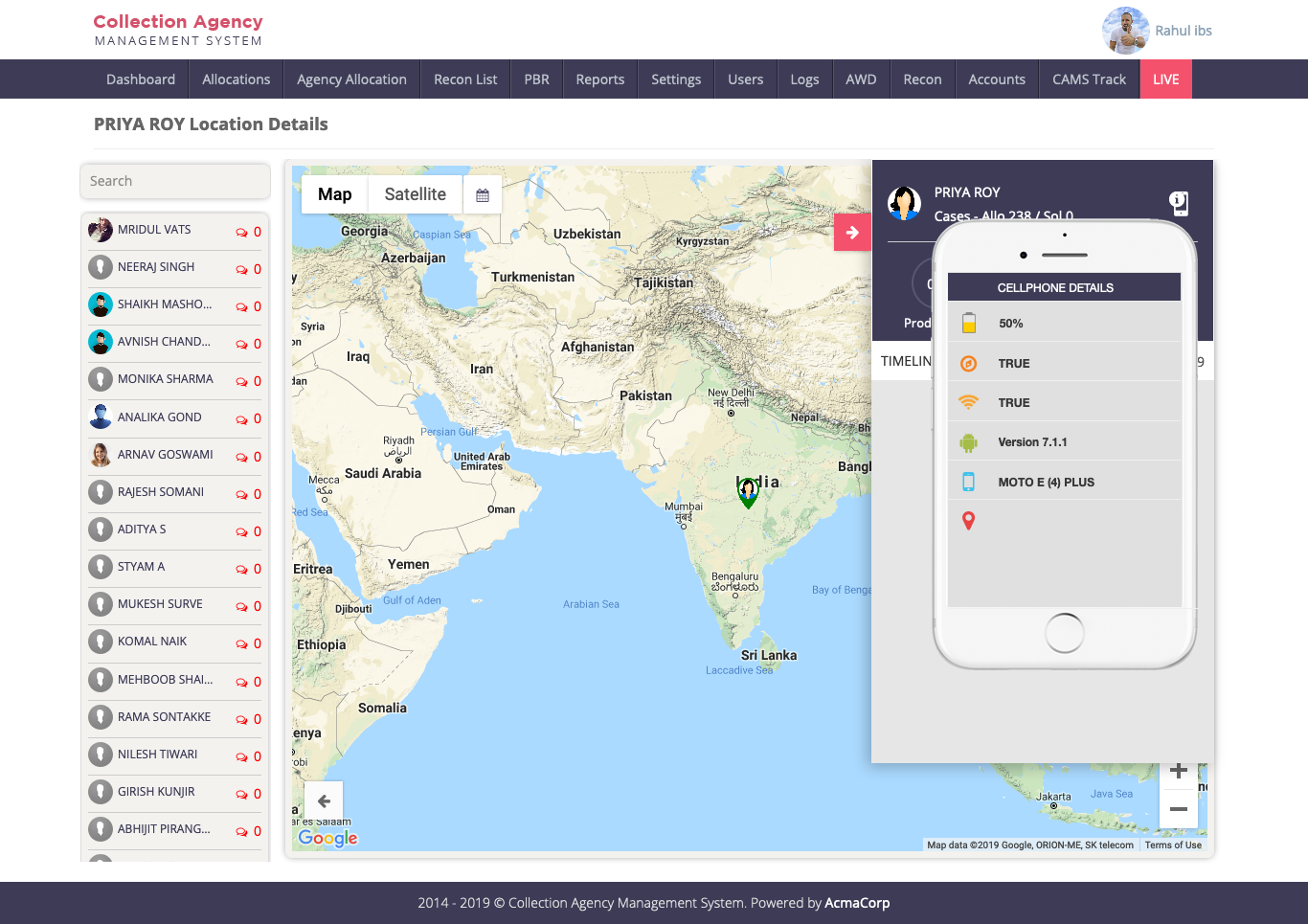This screenshot has height=924, width=1308.
Task: Select ARNAV GOSWAMI from the agent list
Action: (x=165, y=455)
